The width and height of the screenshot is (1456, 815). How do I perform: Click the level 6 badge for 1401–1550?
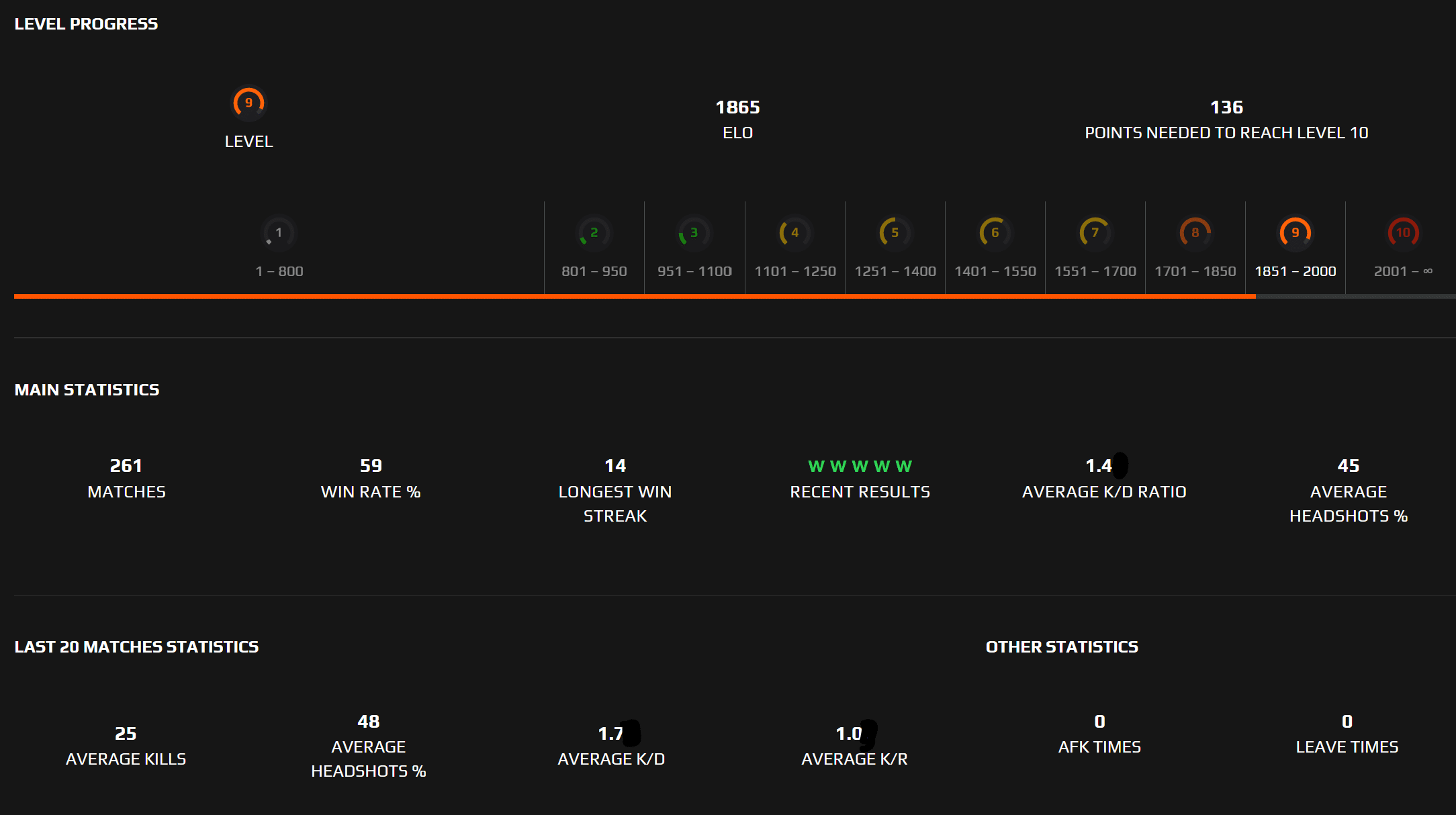(x=995, y=233)
